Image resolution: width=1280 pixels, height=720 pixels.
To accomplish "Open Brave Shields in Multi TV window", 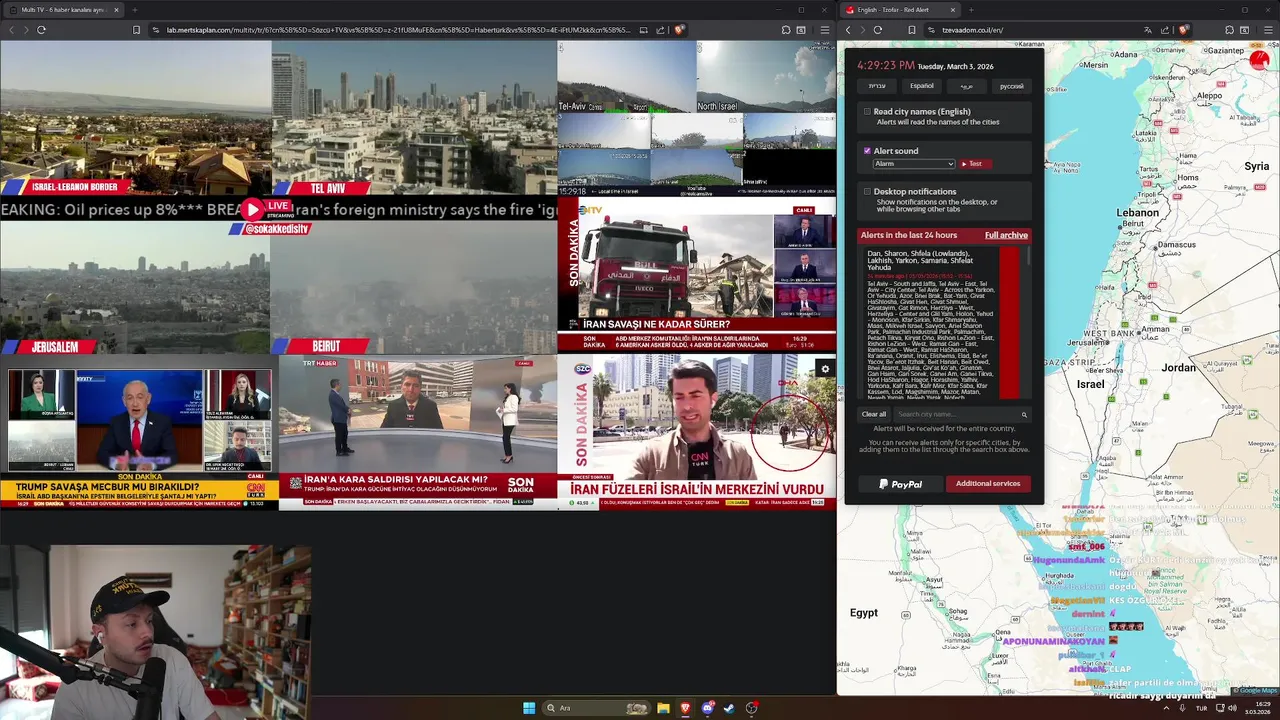I will (679, 30).
